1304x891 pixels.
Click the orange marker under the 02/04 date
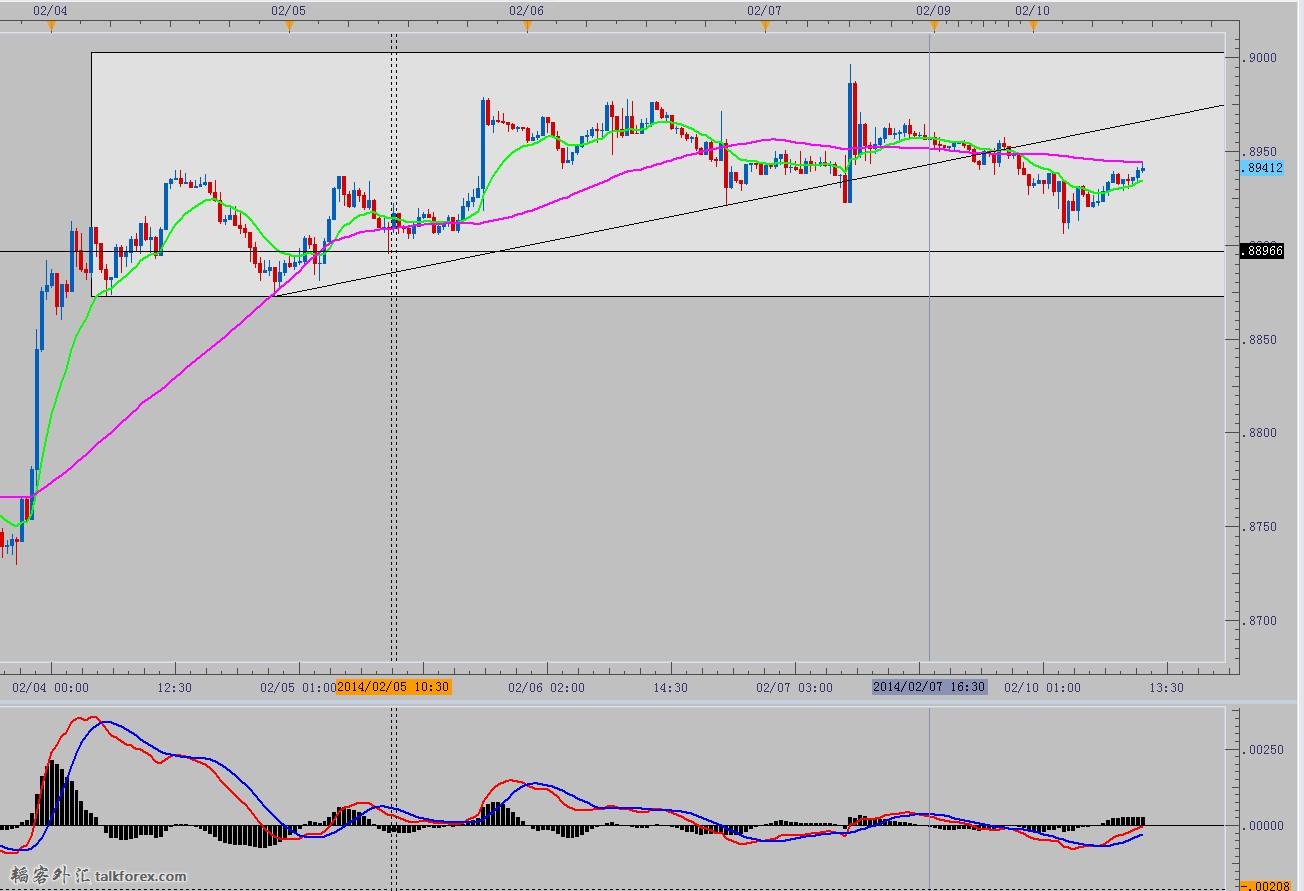point(50,27)
